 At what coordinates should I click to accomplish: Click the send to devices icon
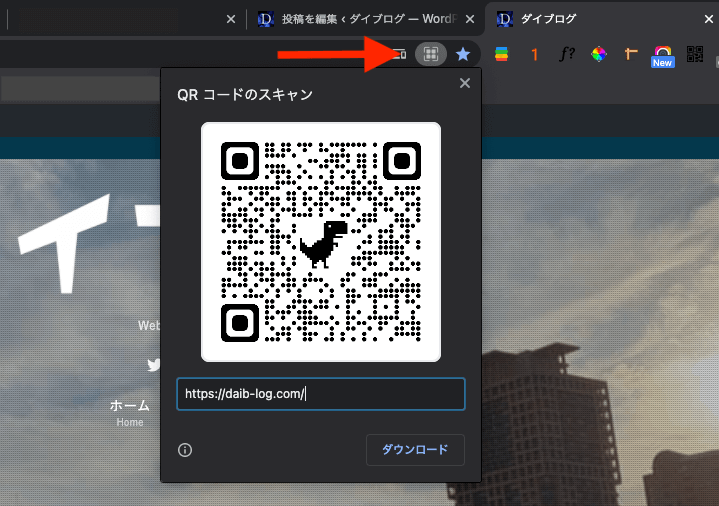pyautogui.click(x=400, y=55)
